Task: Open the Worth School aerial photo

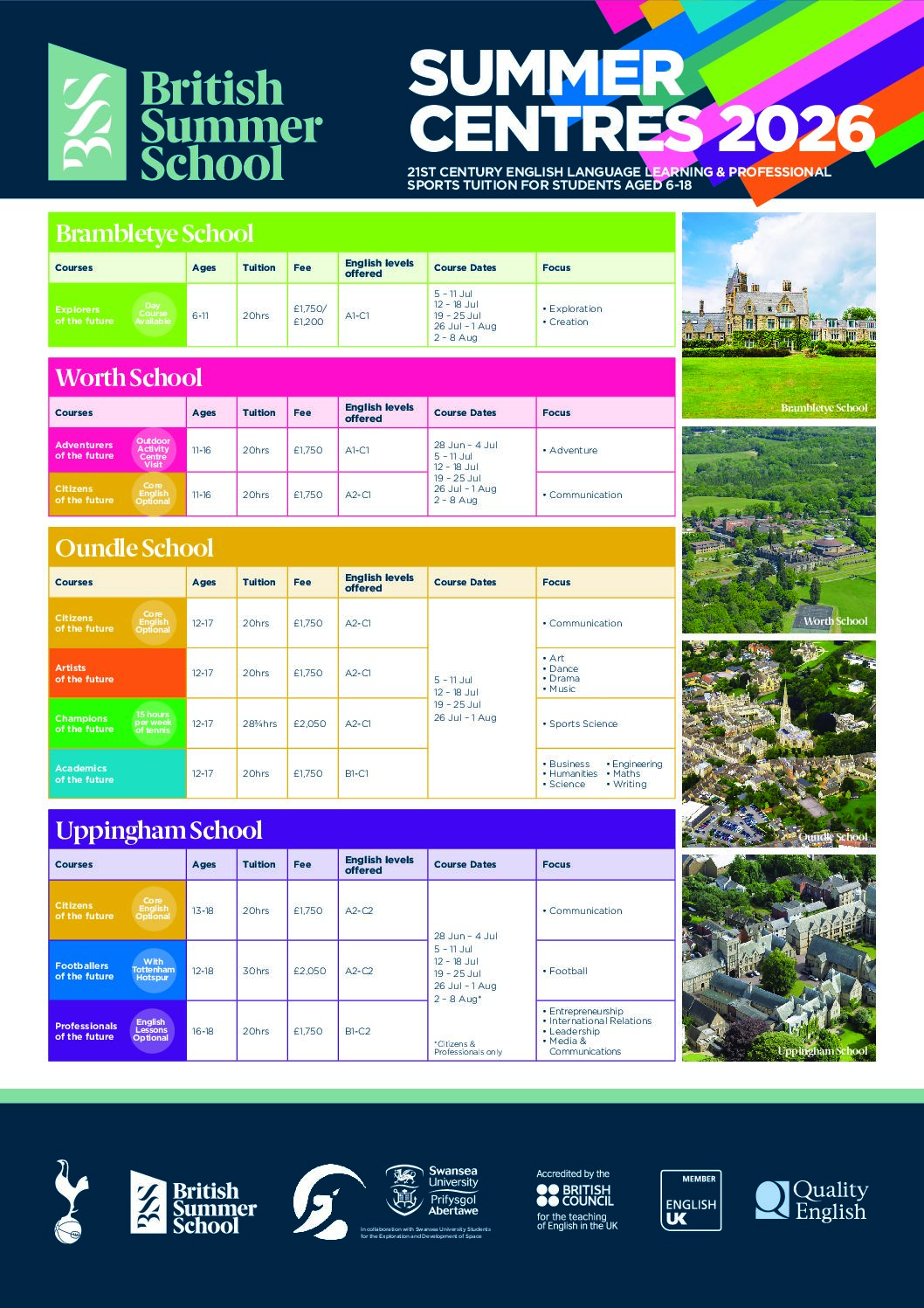Action: click(778, 529)
